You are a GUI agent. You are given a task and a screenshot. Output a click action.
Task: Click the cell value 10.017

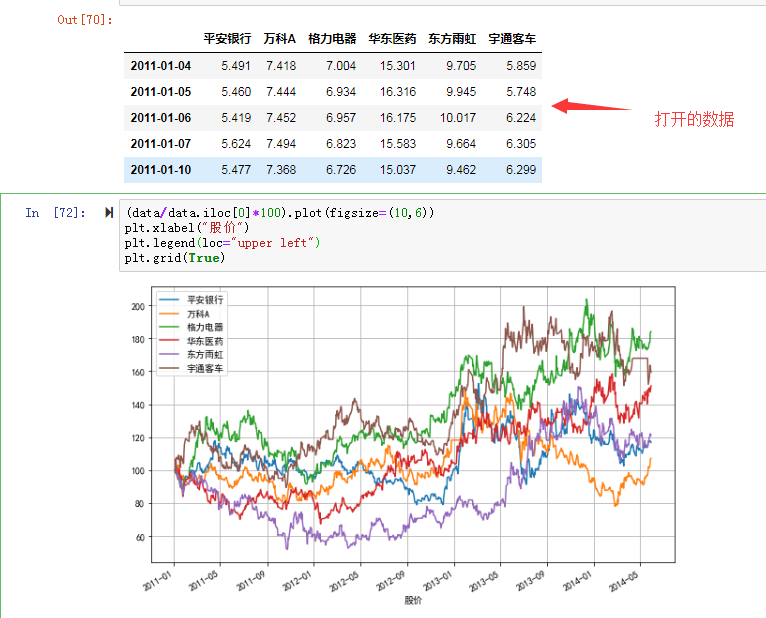tap(458, 118)
